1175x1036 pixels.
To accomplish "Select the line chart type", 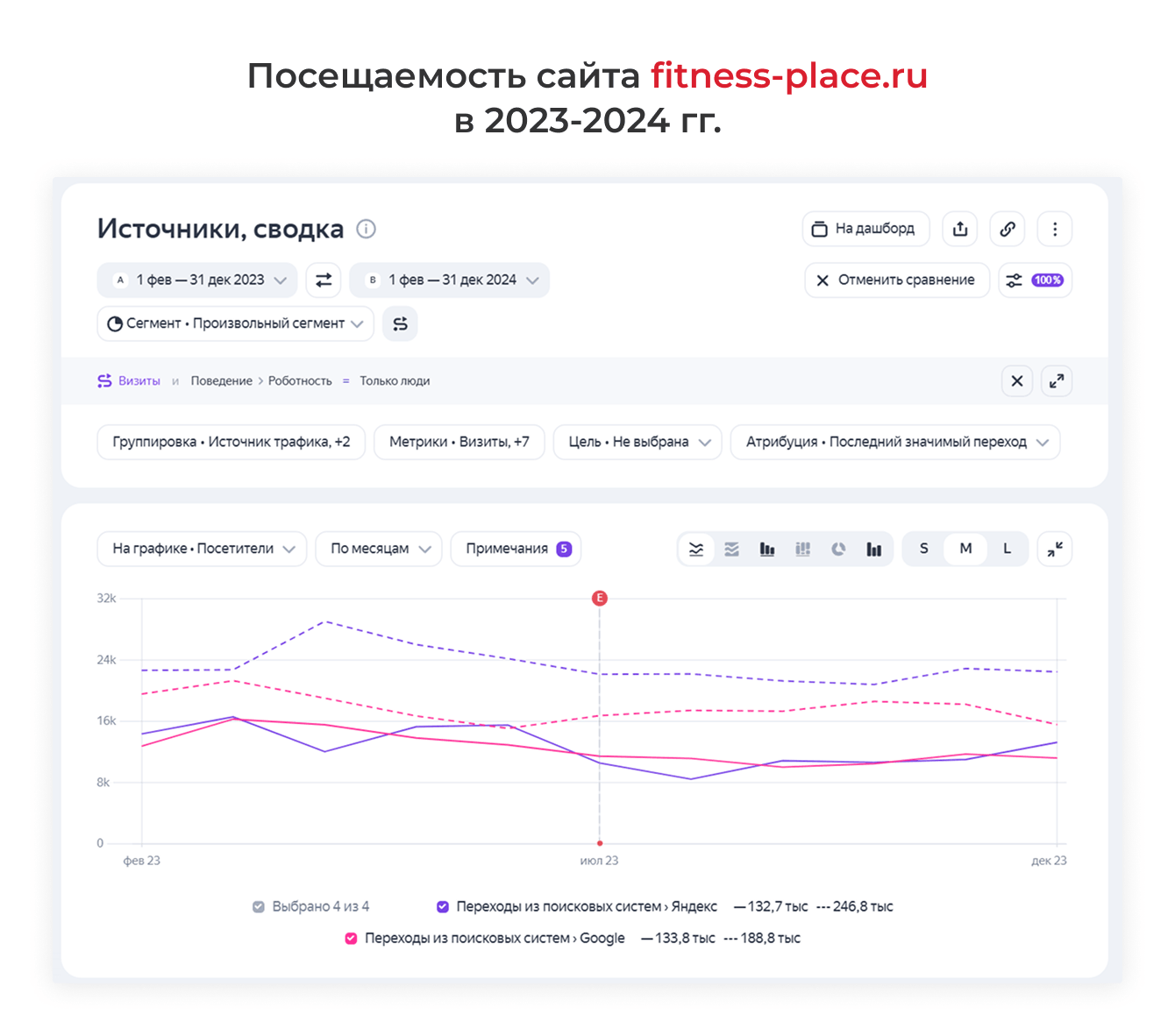I will pyautogui.click(x=696, y=549).
